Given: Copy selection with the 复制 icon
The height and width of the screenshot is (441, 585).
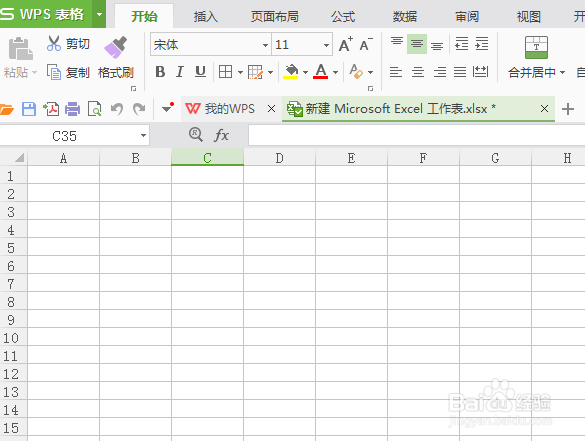Looking at the screenshot, I should tap(54, 72).
